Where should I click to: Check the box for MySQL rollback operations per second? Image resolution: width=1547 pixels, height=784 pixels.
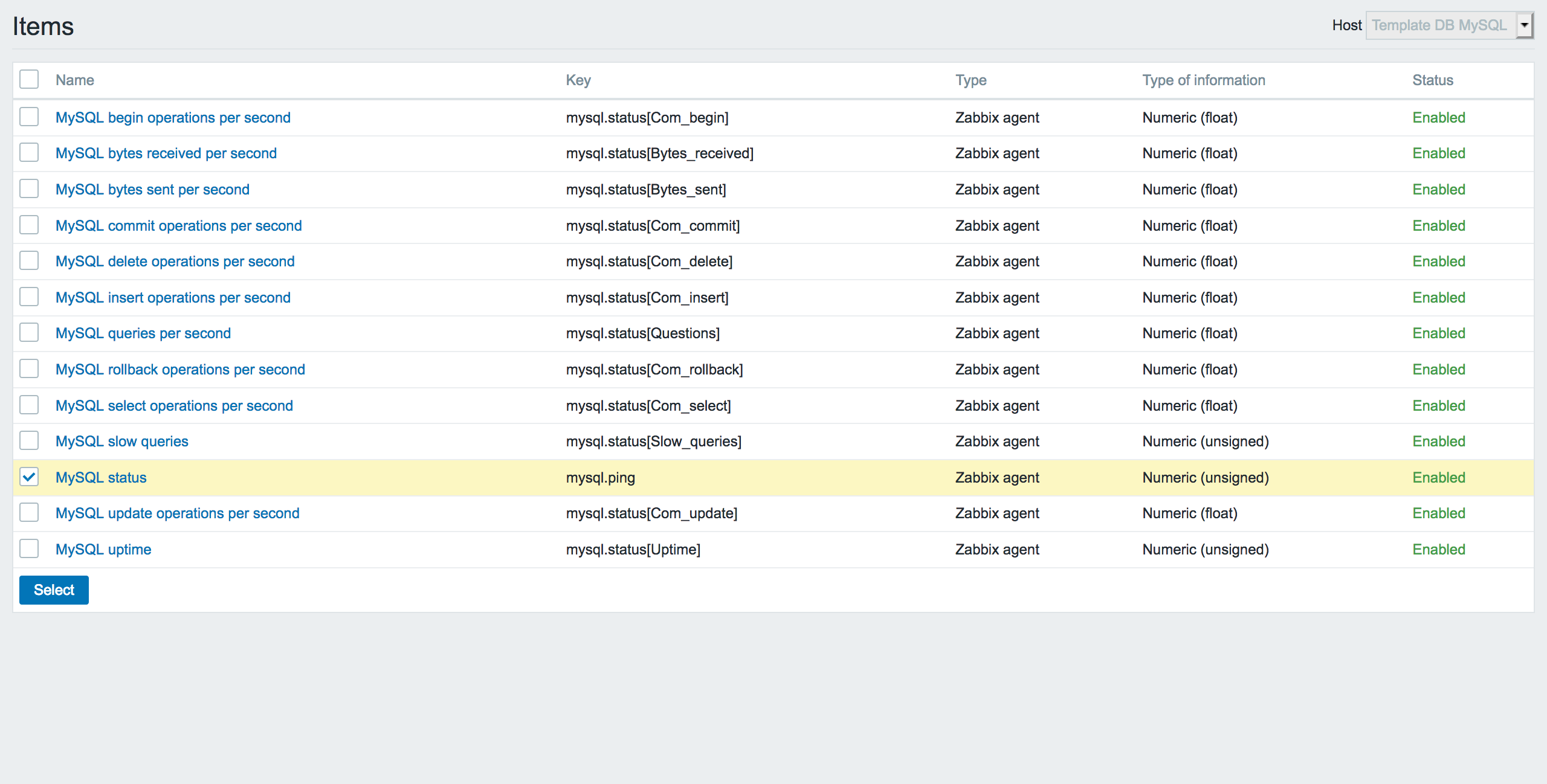[29, 368]
